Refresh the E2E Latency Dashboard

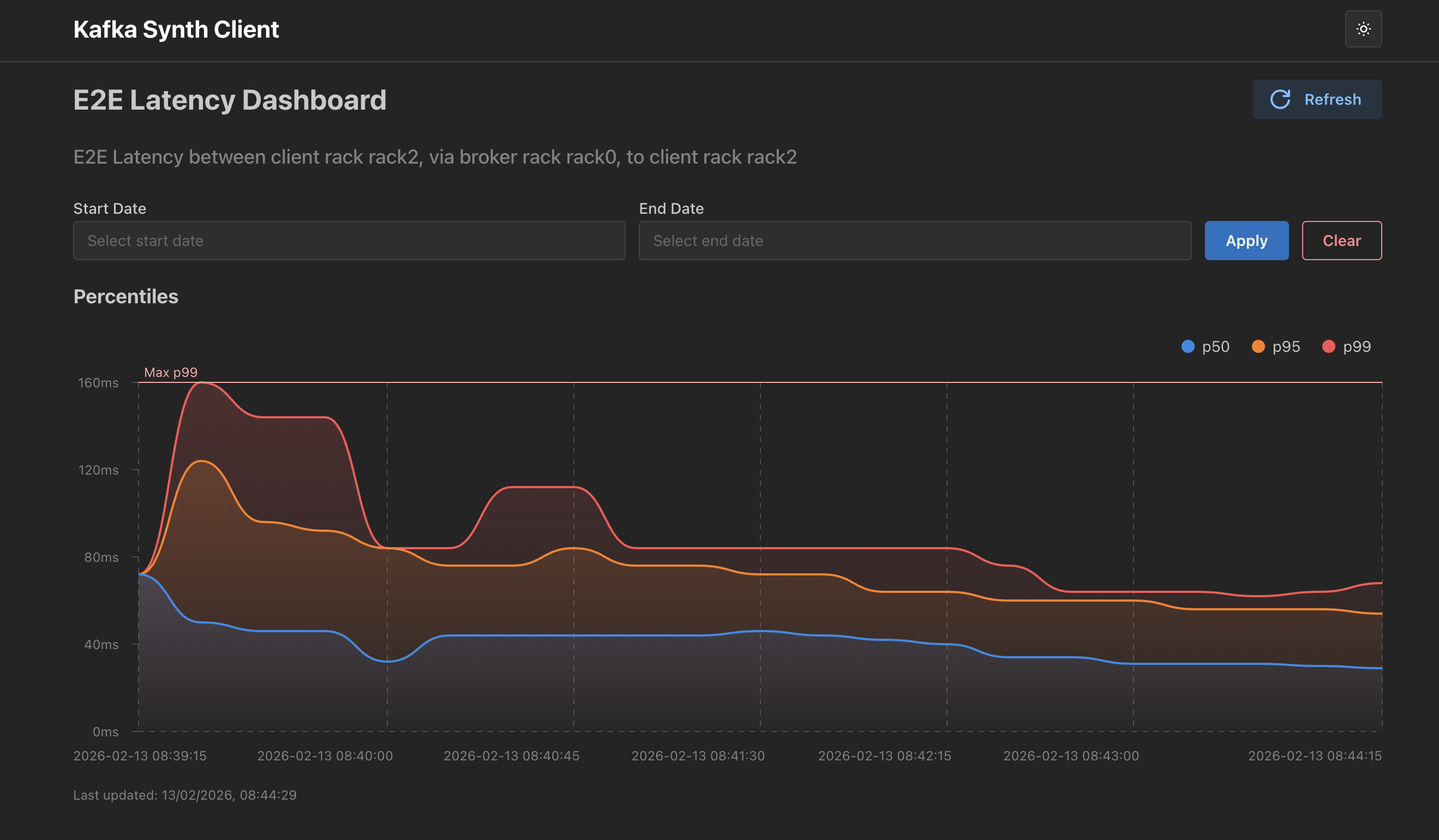1317,99
